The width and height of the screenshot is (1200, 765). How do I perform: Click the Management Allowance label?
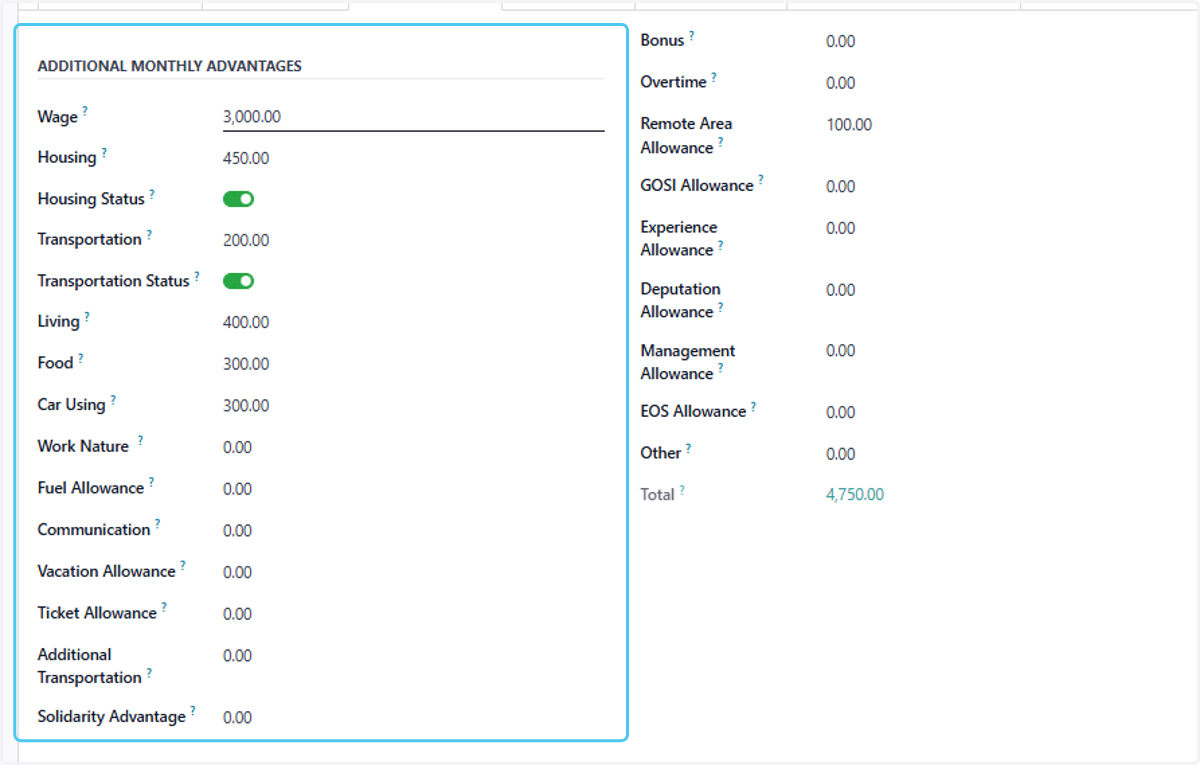(x=688, y=362)
